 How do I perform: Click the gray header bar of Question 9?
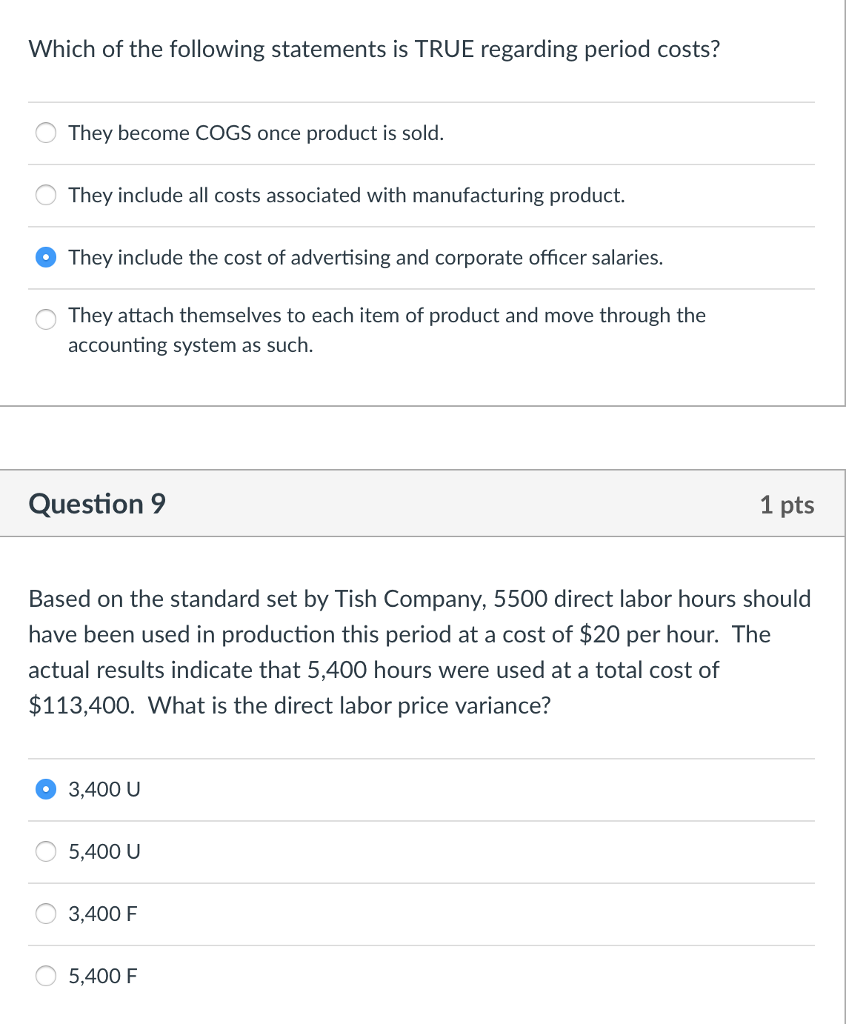coord(423,504)
